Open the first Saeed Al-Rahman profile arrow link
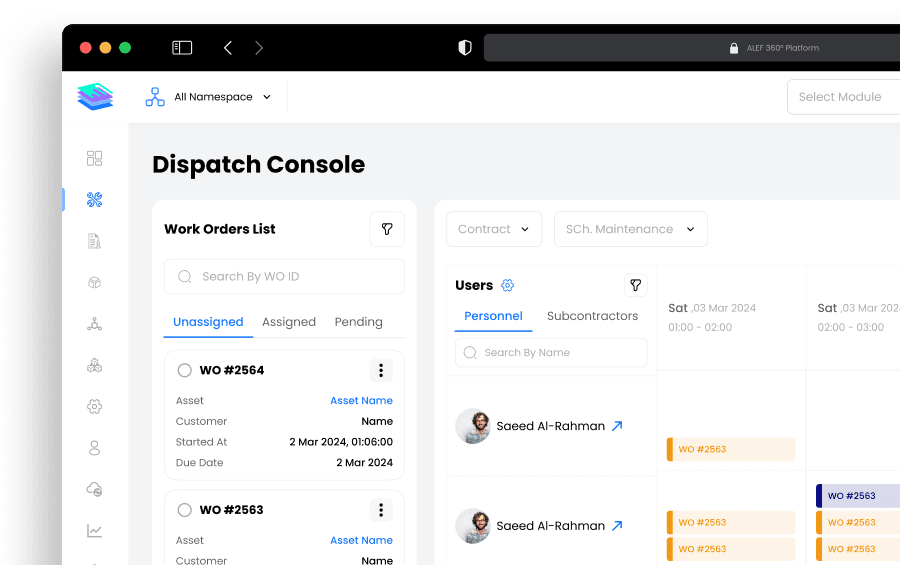 pos(617,426)
